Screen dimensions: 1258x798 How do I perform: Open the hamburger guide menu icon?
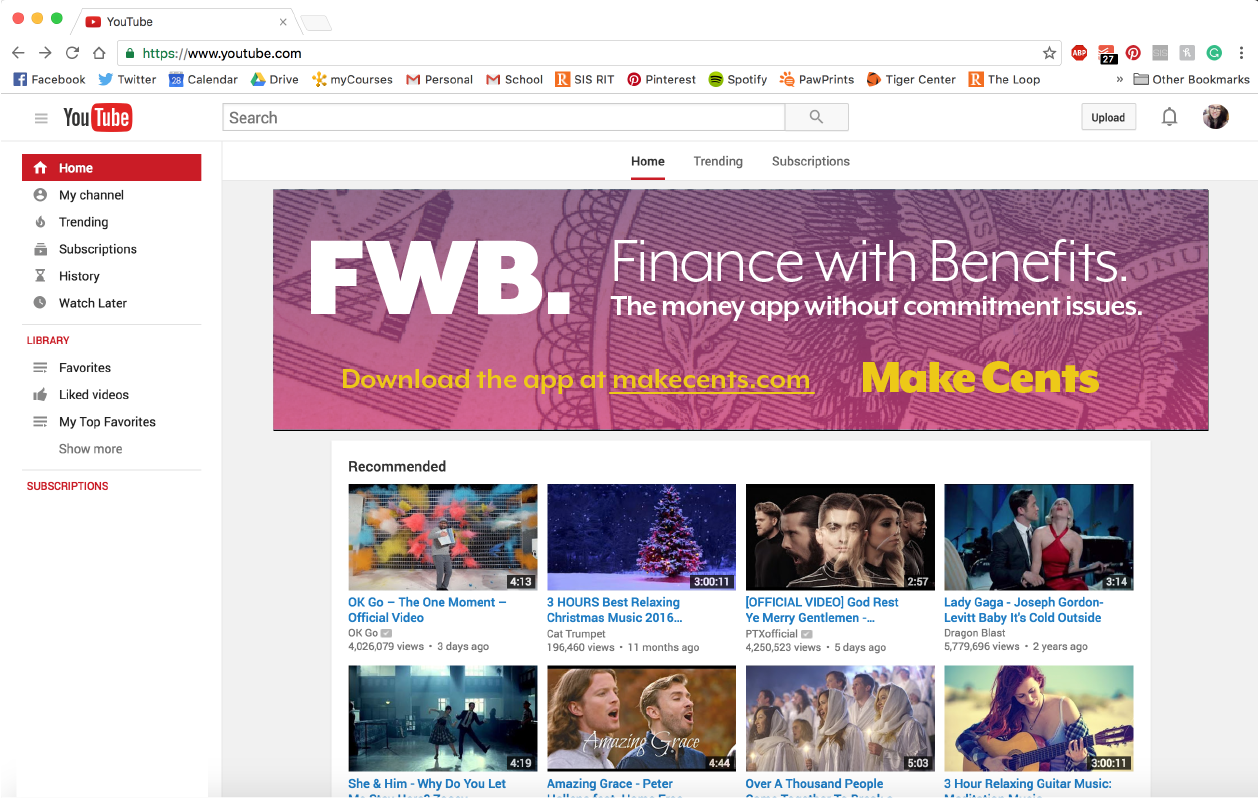point(41,118)
